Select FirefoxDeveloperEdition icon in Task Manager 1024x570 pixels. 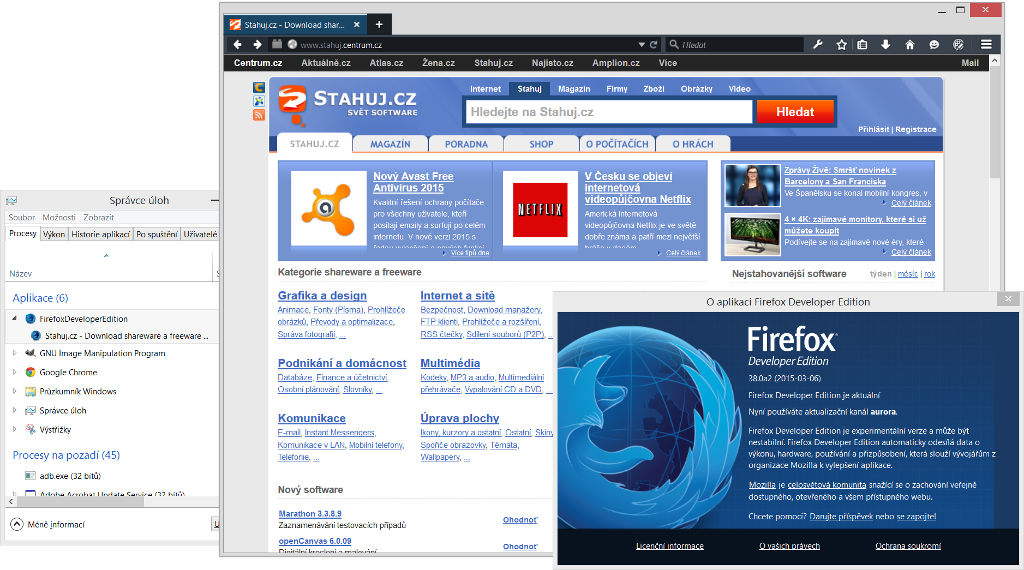pos(30,319)
